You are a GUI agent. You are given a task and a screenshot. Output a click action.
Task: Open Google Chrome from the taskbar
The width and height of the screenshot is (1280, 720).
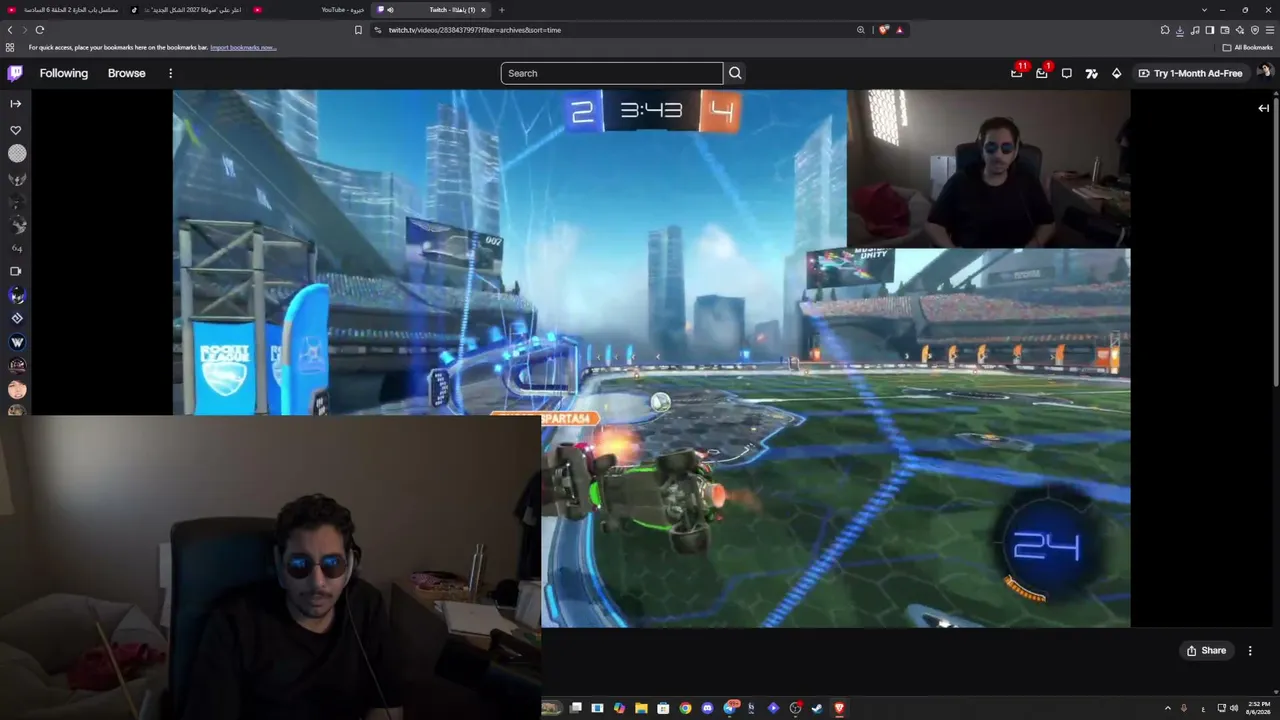point(685,708)
